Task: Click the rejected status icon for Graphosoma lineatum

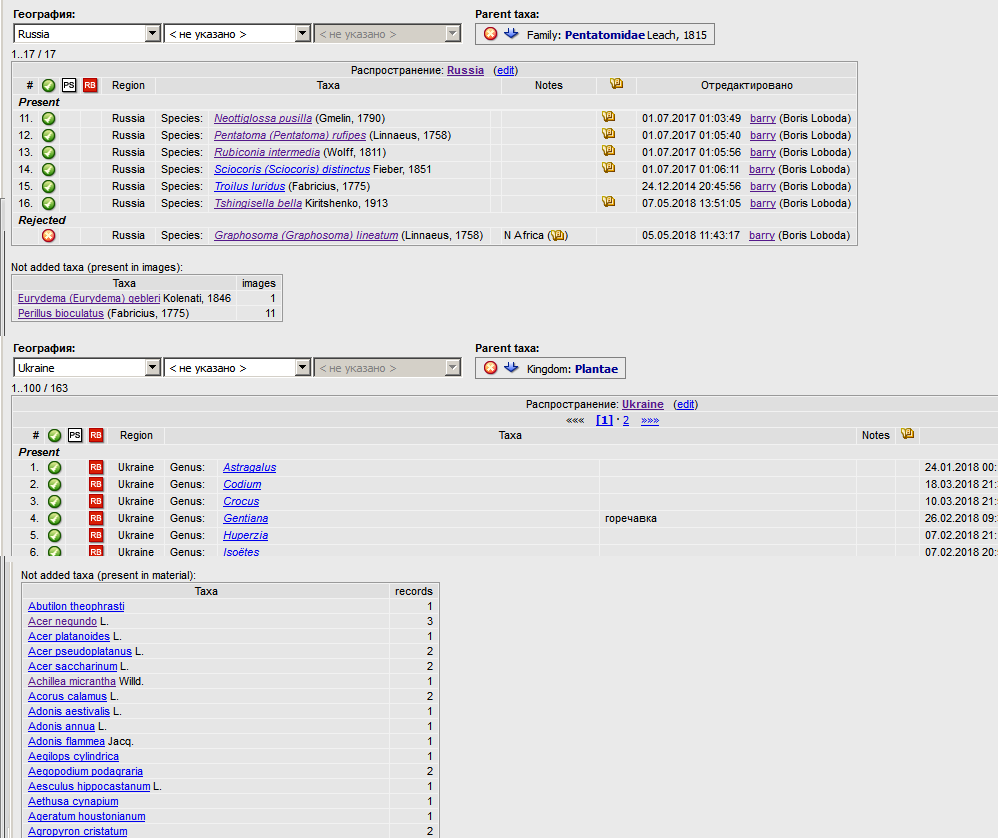Action: (x=48, y=236)
